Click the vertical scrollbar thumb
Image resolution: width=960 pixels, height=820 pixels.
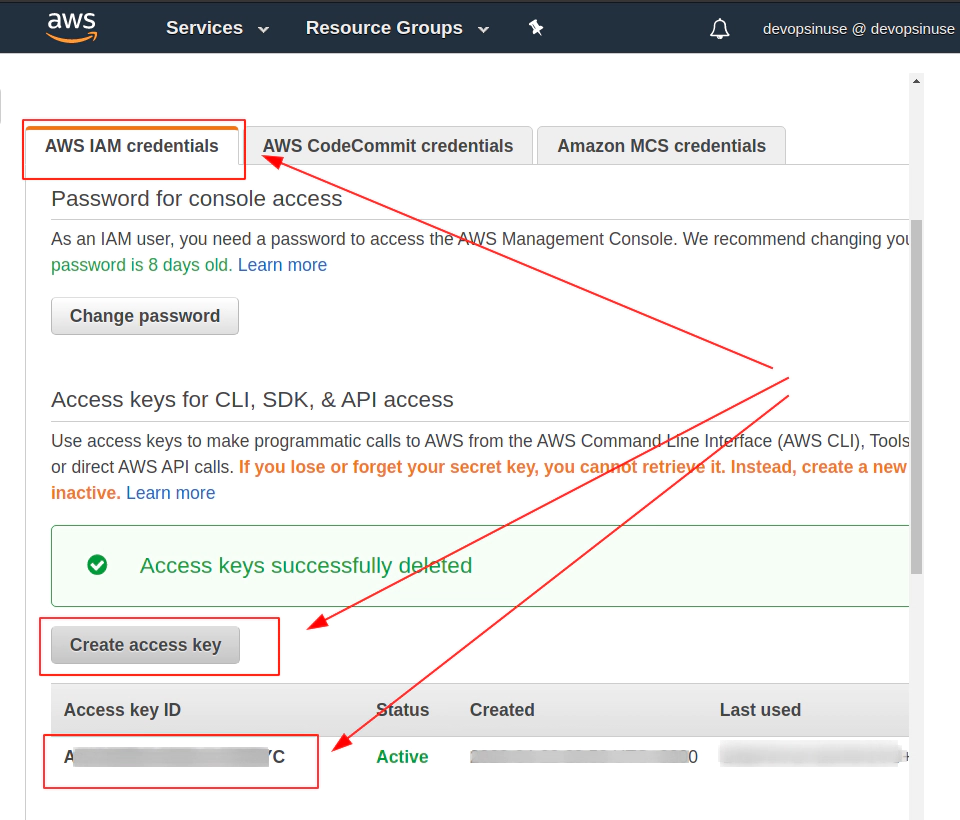(916, 396)
